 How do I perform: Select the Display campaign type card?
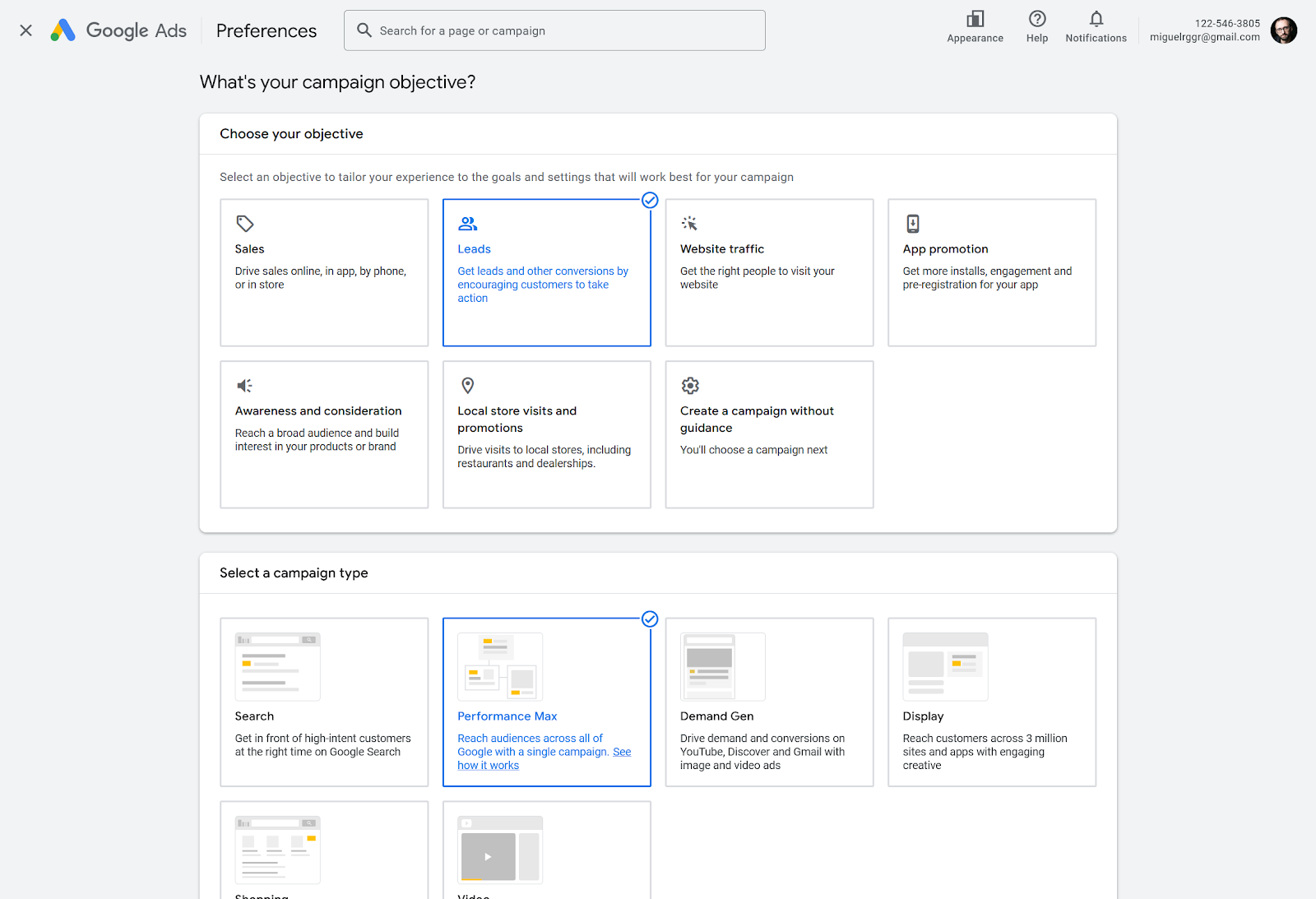991,702
